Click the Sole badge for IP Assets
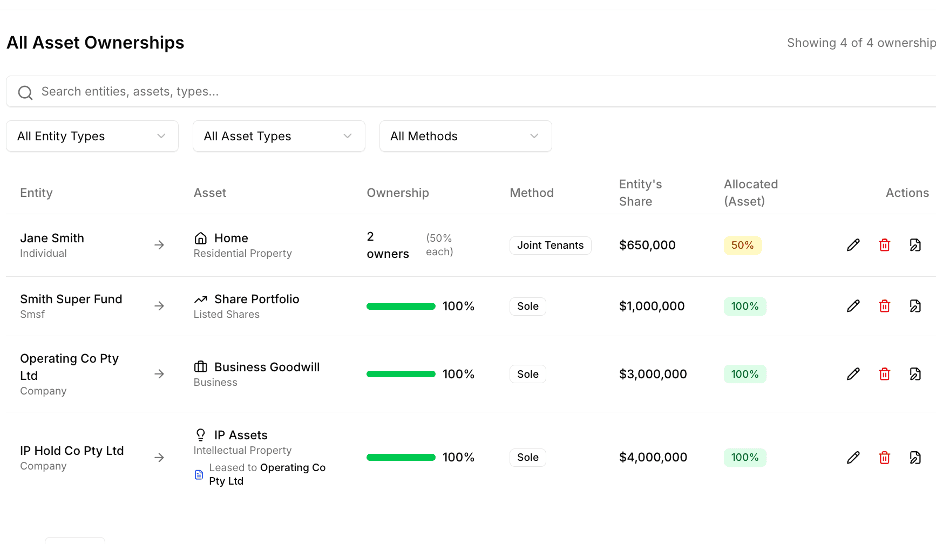The height and width of the screenshot is (544, 936). click(x=528, y=457)
